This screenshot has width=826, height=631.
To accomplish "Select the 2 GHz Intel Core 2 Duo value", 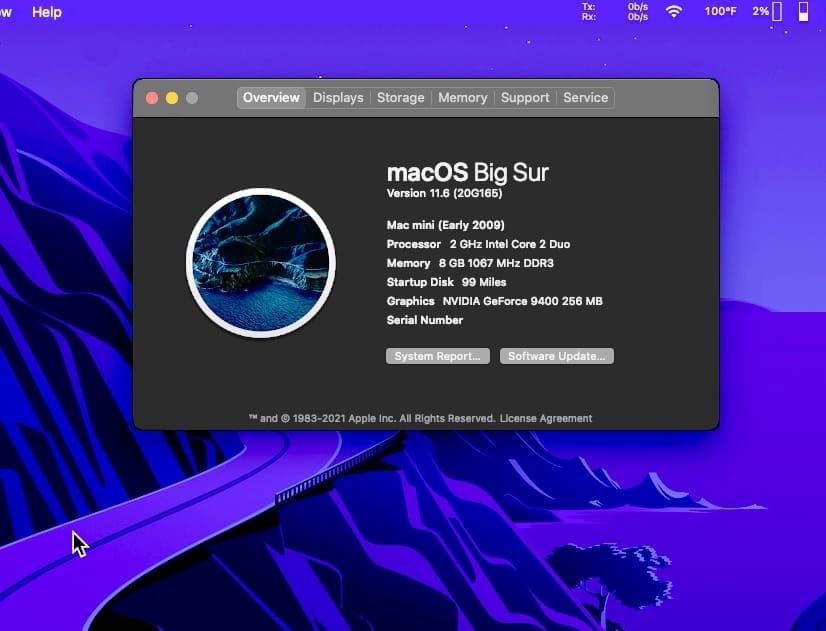I will tap(510, 244).
